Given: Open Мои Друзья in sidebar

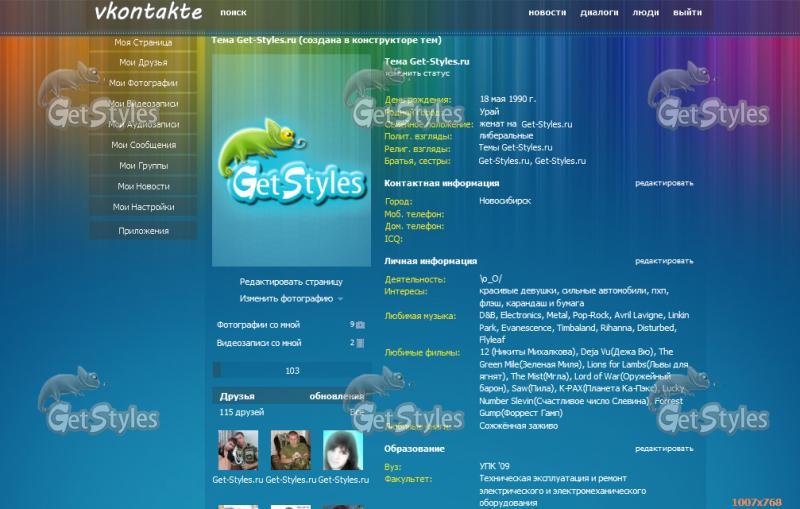Looking at the screenshot, I should (143, 62).
